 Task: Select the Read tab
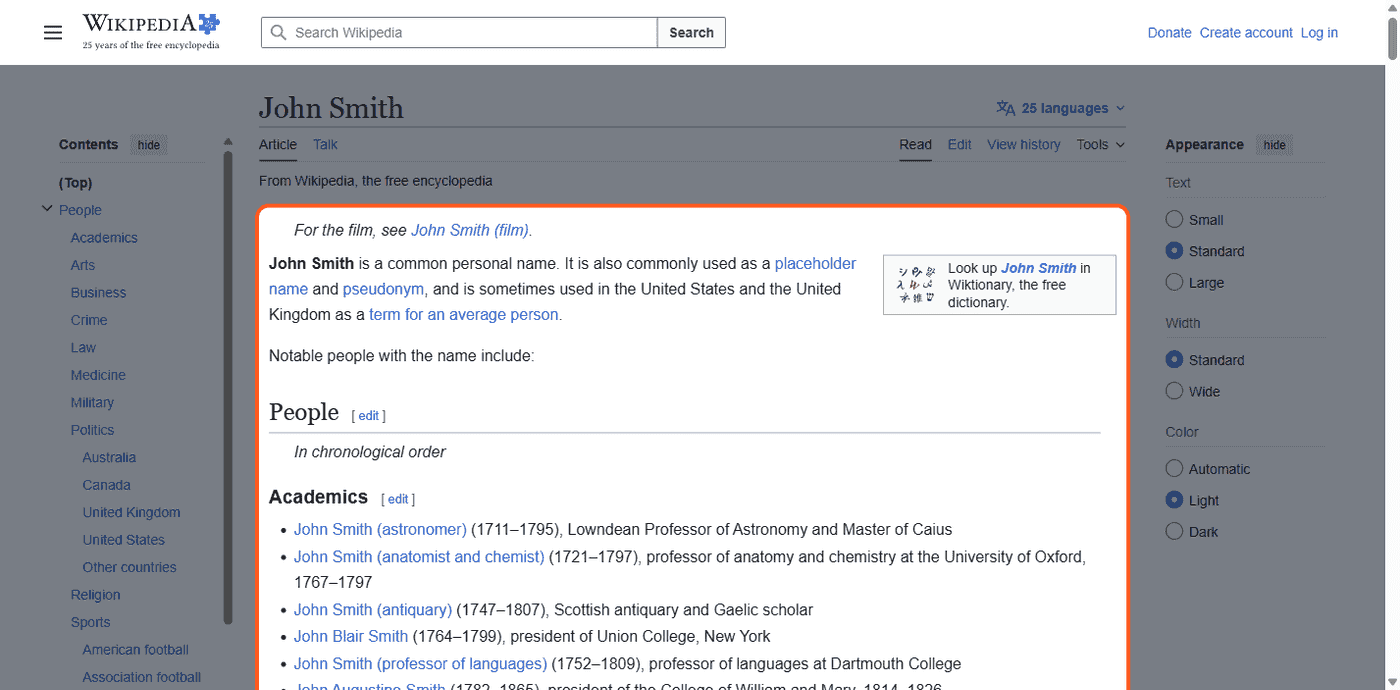tap(915, 144)
